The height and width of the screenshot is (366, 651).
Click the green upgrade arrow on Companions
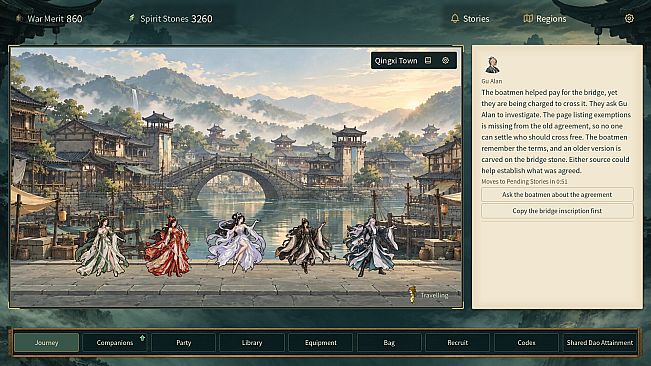click(142, 338)
